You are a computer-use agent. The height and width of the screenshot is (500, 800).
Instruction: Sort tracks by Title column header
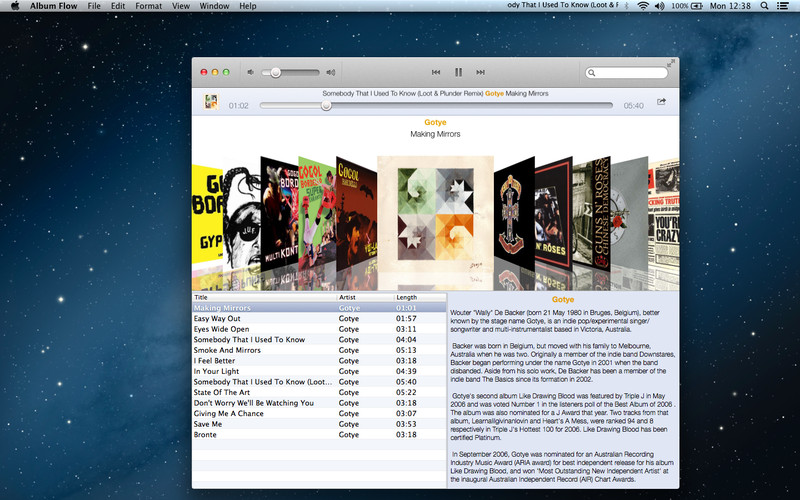pyautogui.click(x=265, y=297)
